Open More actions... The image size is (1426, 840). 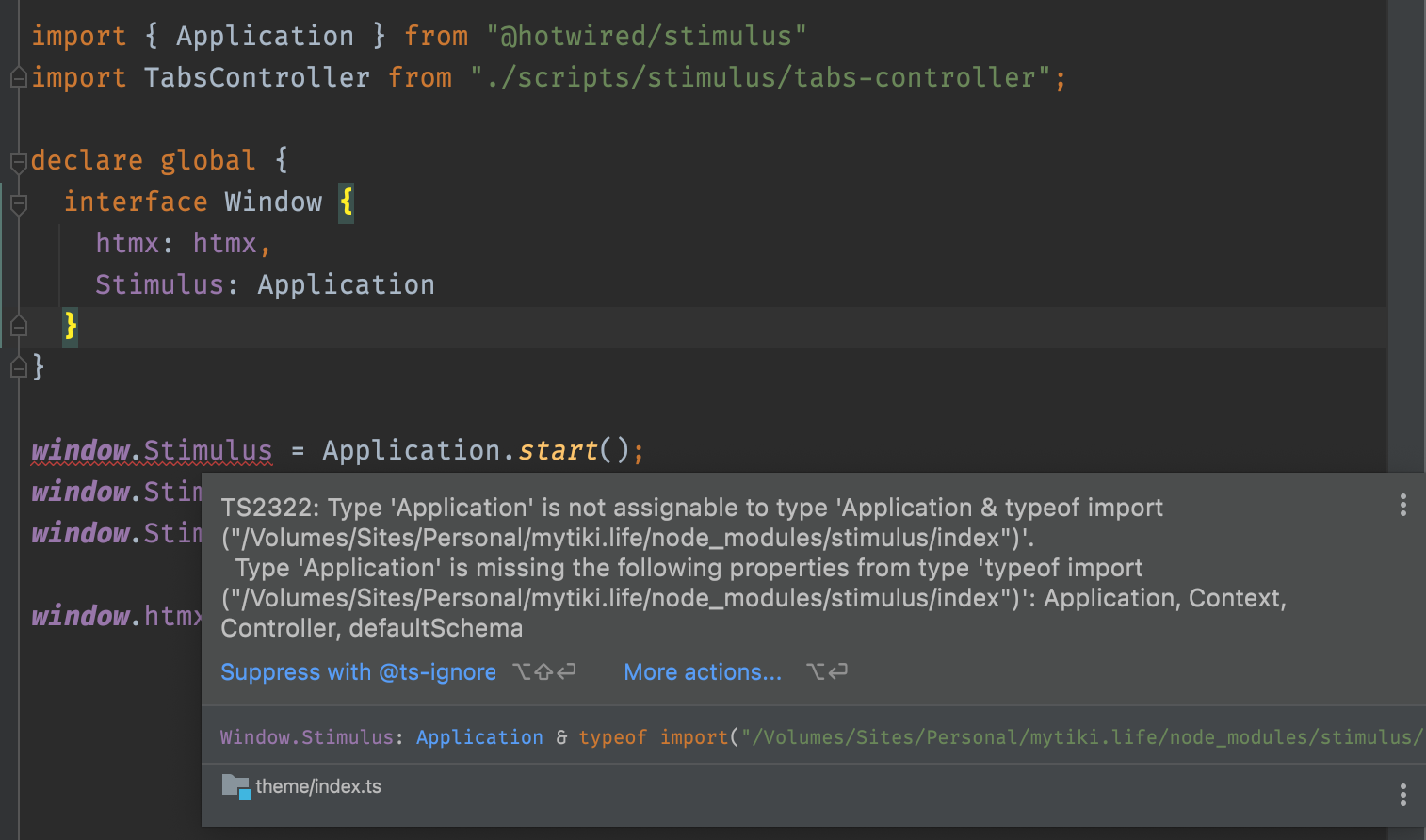pos(702,671)
